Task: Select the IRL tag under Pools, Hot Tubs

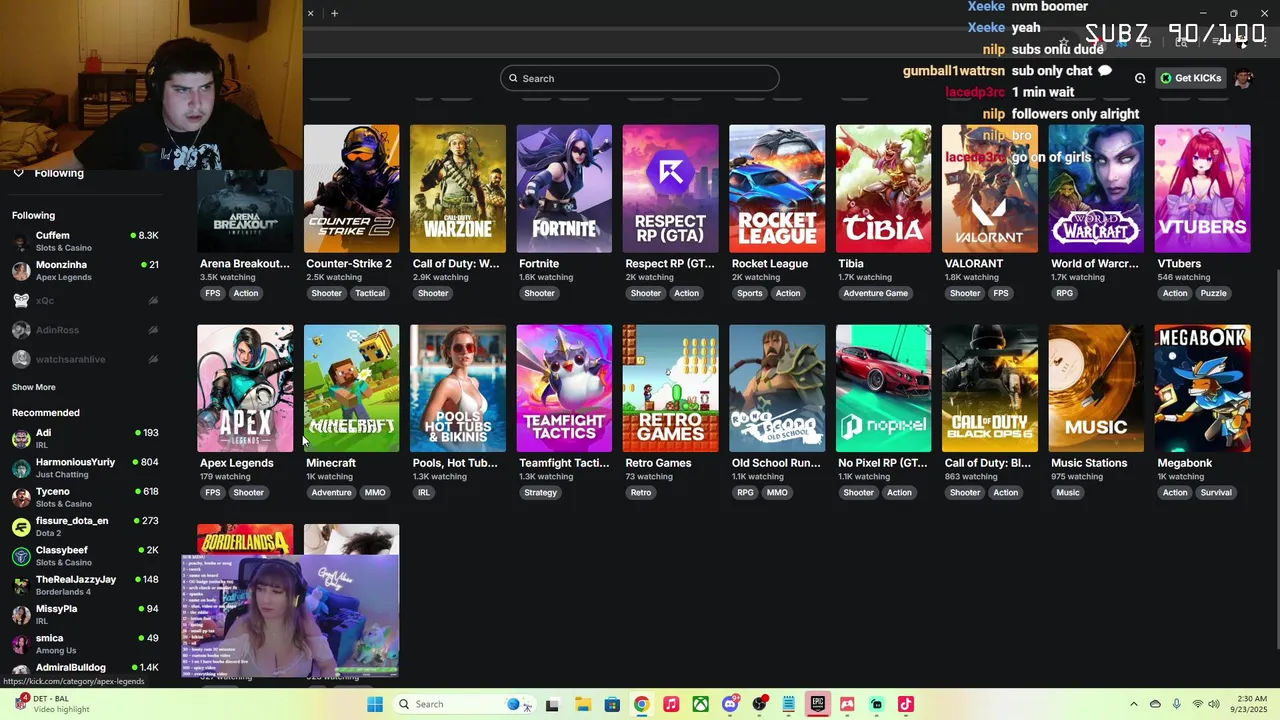Action: [x=424, y=492]
